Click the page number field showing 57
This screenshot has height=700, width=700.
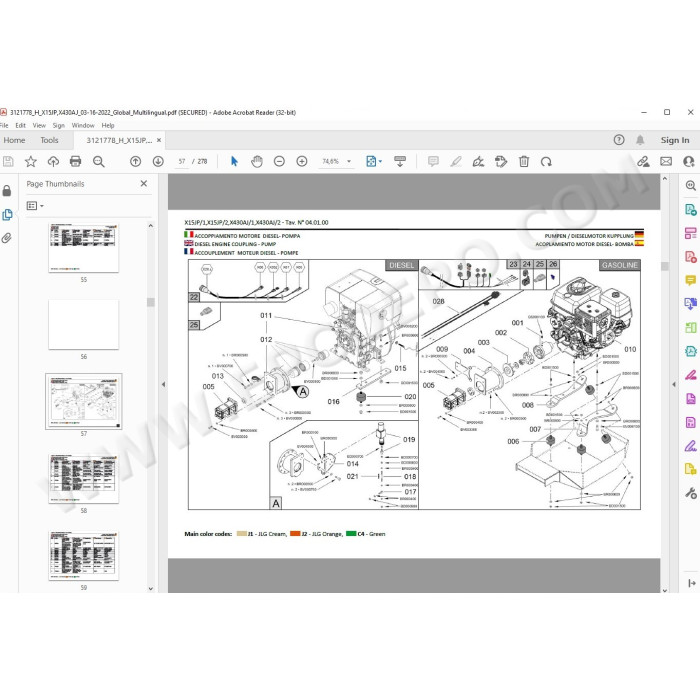182,161
